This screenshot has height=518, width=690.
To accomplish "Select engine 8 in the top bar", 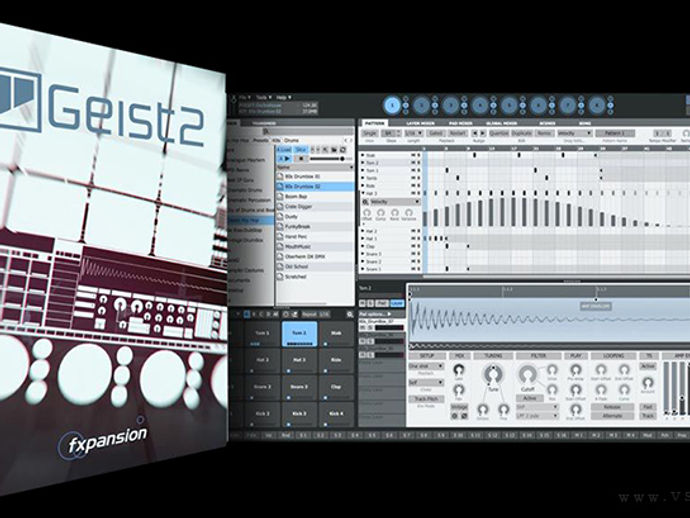I will click(597, 106).
